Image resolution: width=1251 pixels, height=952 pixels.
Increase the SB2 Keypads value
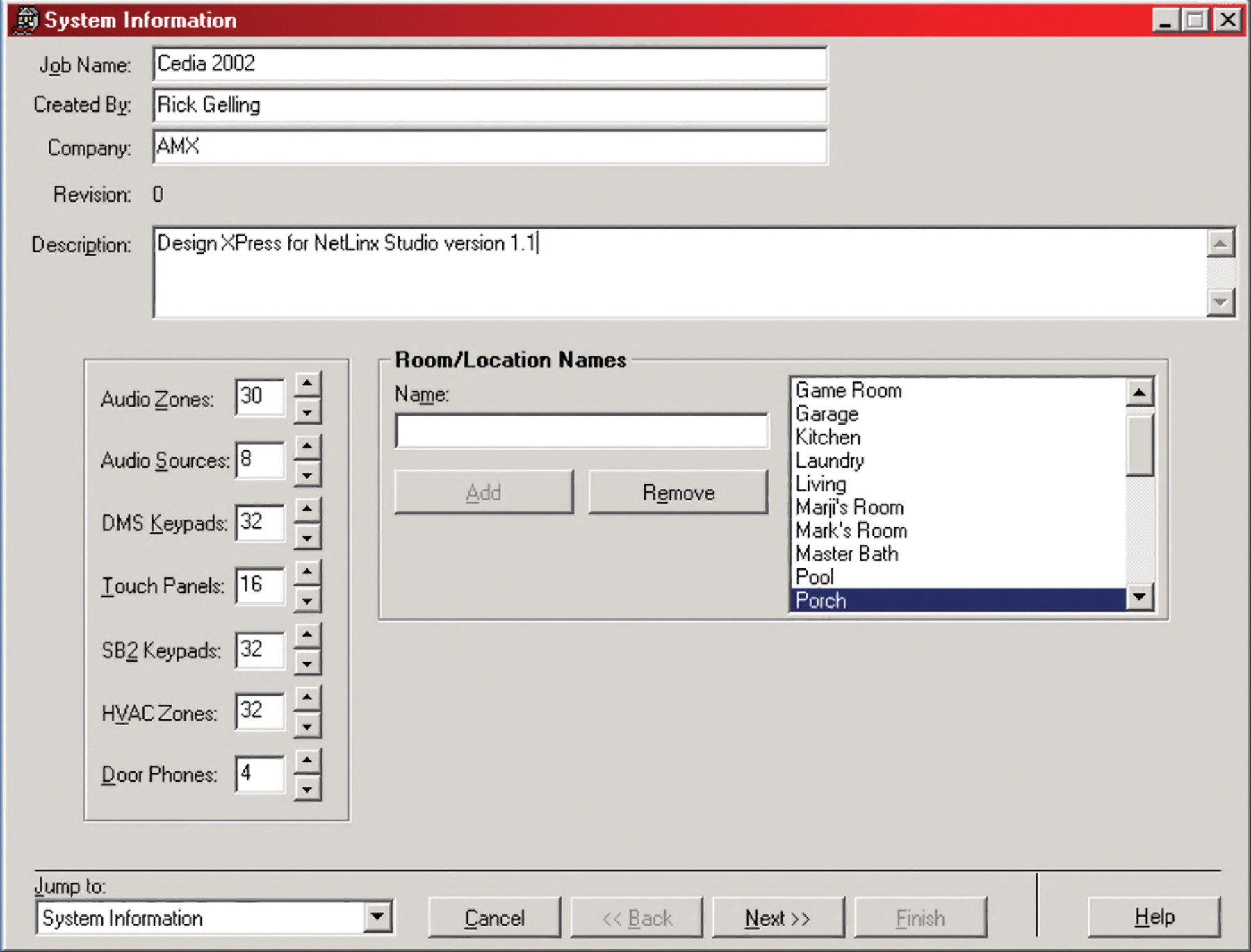pos(307,634)
